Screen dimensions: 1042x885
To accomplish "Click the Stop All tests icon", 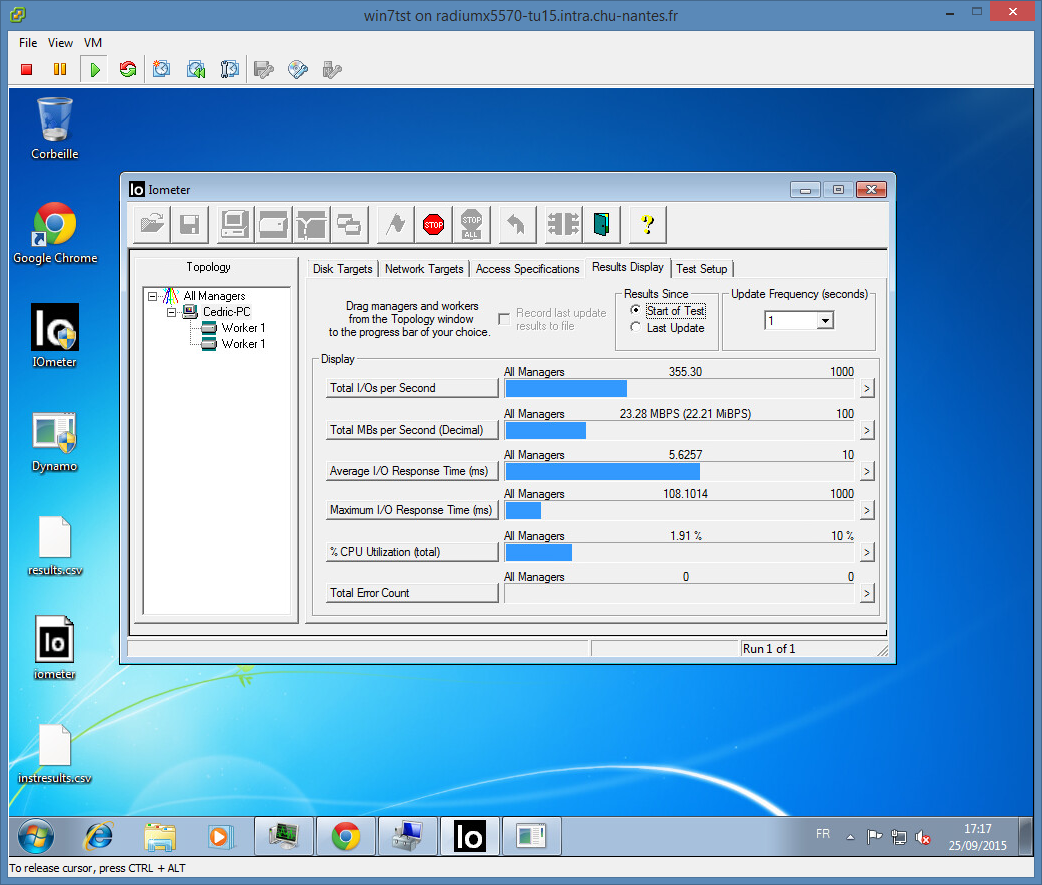I will pyautogui.click(x=471, y=224).
